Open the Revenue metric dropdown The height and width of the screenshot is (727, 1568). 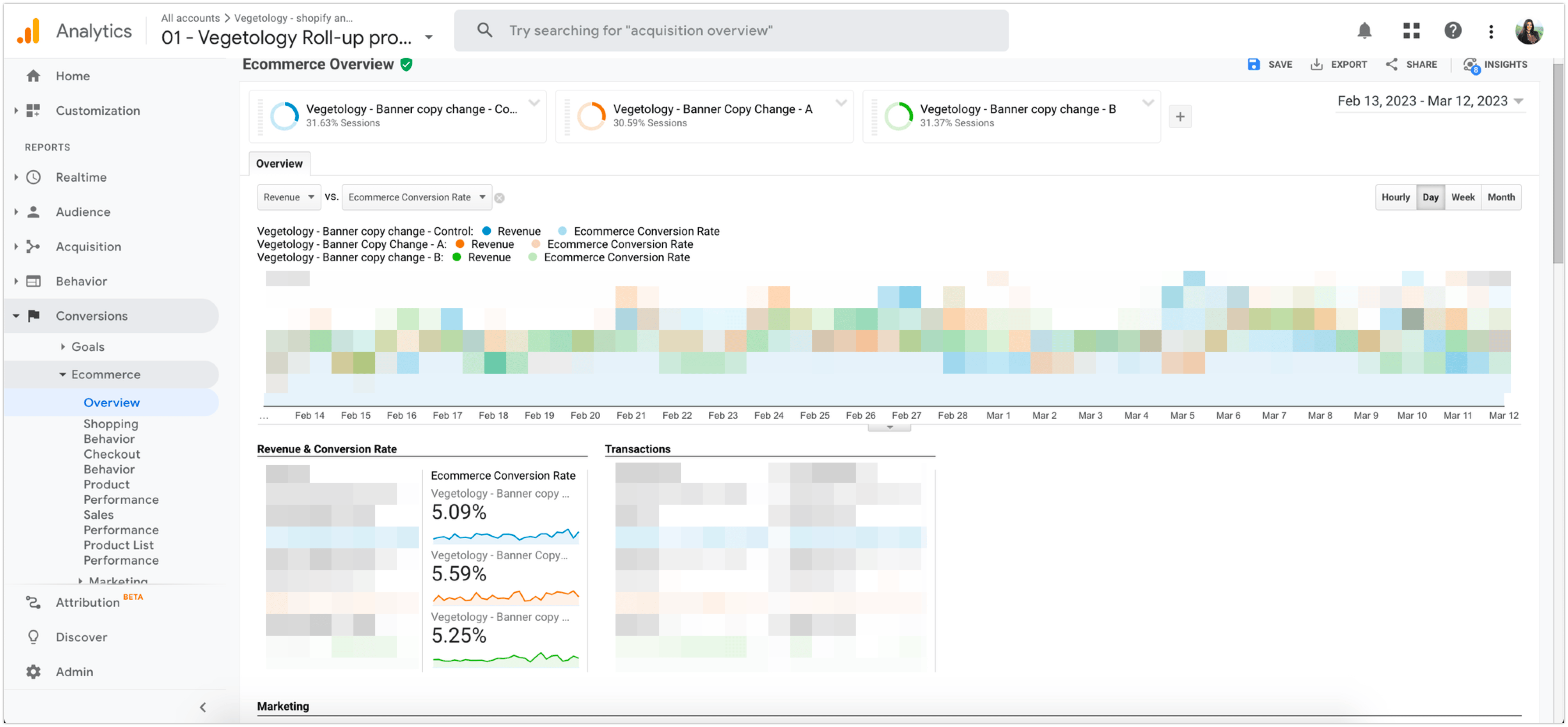pos(289,197)
